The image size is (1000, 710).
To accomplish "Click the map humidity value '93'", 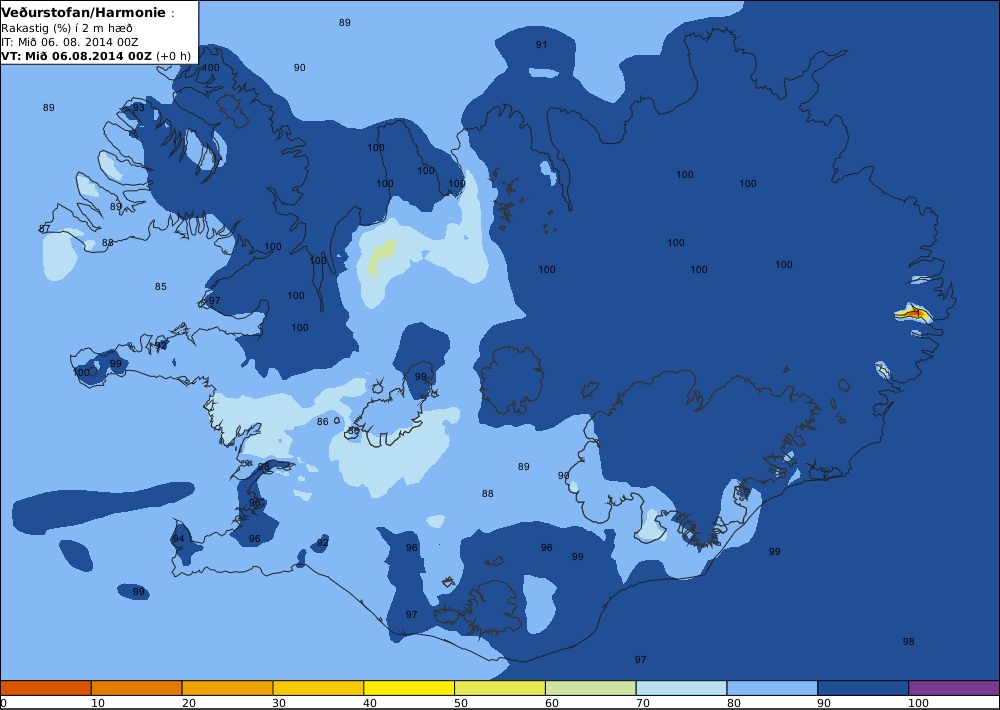I will click(x=139, y=107).
